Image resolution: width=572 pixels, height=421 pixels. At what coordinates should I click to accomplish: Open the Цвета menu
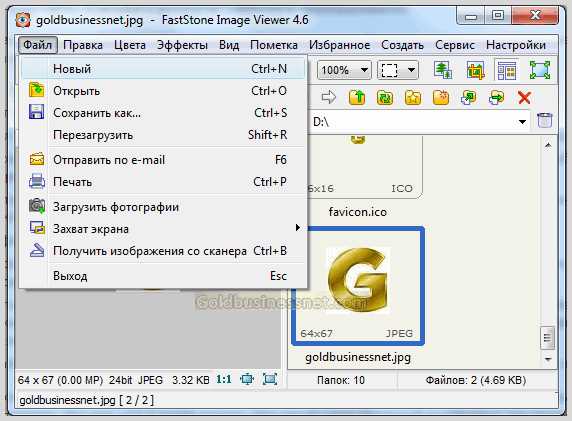(130, 45)
